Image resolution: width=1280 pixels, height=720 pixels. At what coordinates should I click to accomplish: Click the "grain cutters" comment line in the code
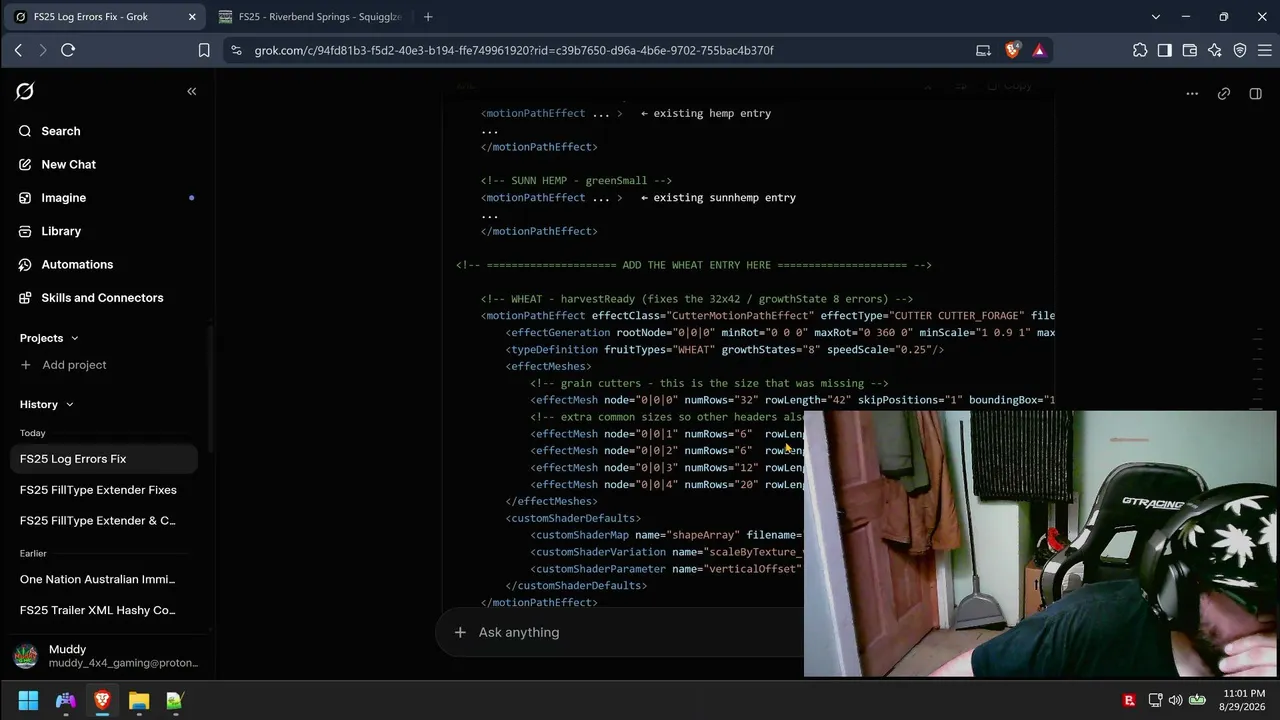(x=710, y=383)
